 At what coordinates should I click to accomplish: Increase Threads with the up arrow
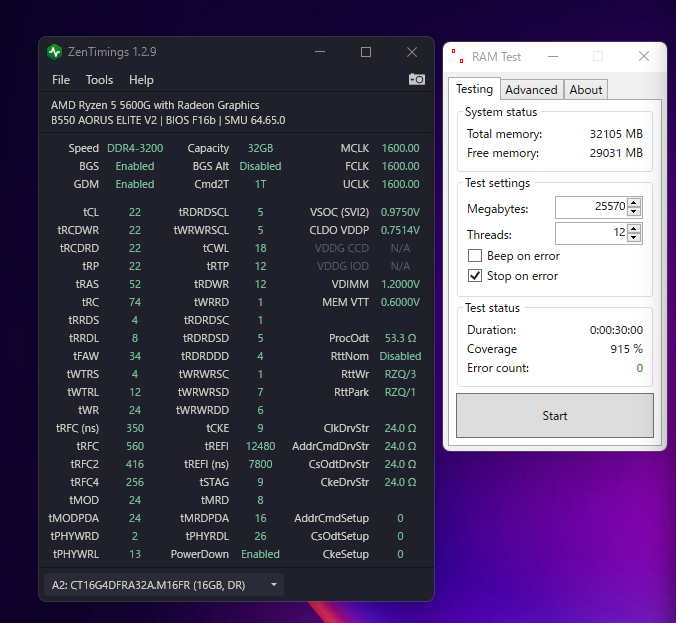pyautogui.click(x=634, y=229)
